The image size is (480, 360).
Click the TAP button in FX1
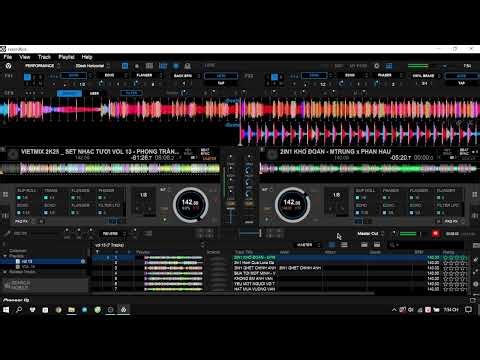tap(221, 83)
